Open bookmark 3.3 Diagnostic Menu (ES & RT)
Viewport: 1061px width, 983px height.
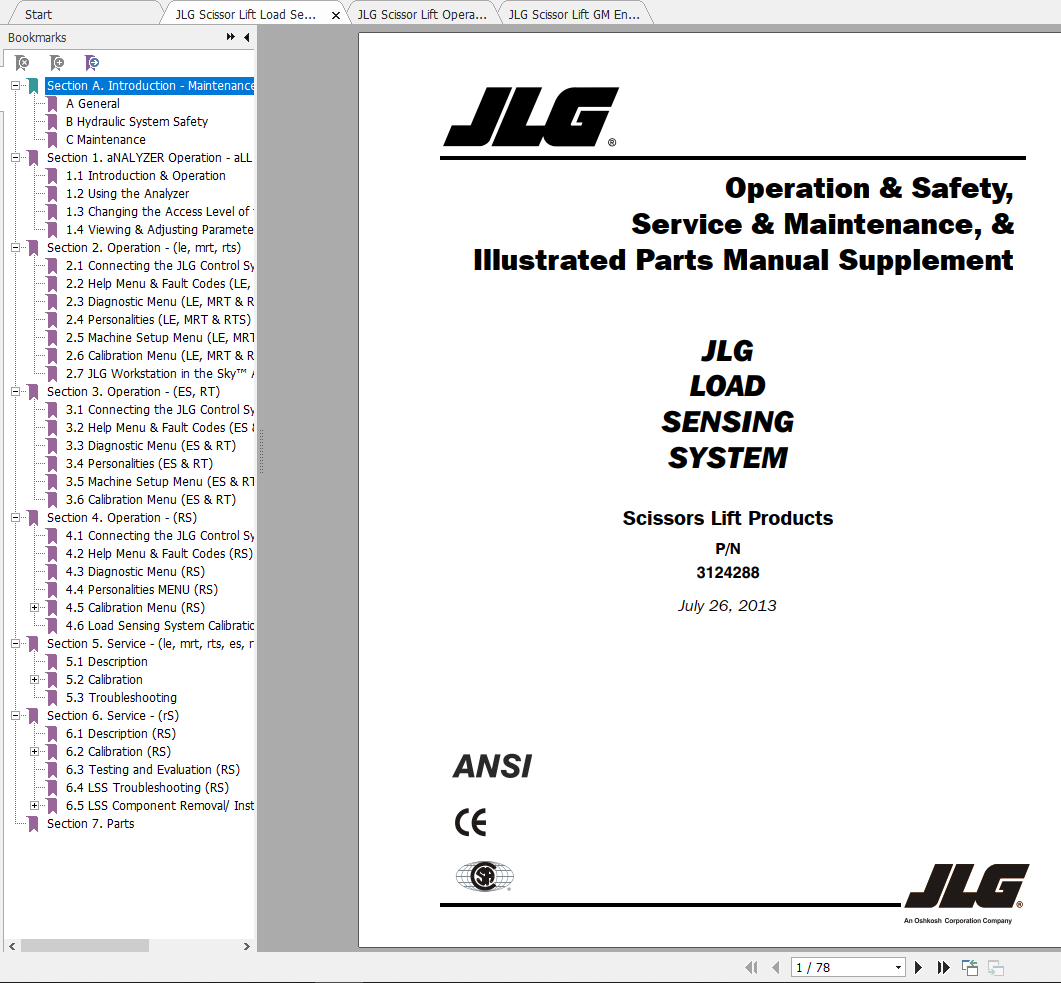click(151, 446)
